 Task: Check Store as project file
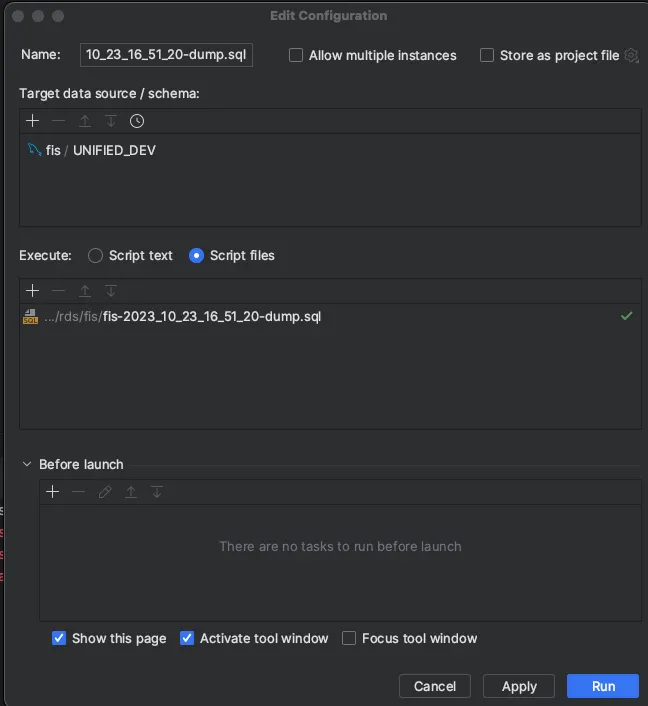[x=487, y=56]
